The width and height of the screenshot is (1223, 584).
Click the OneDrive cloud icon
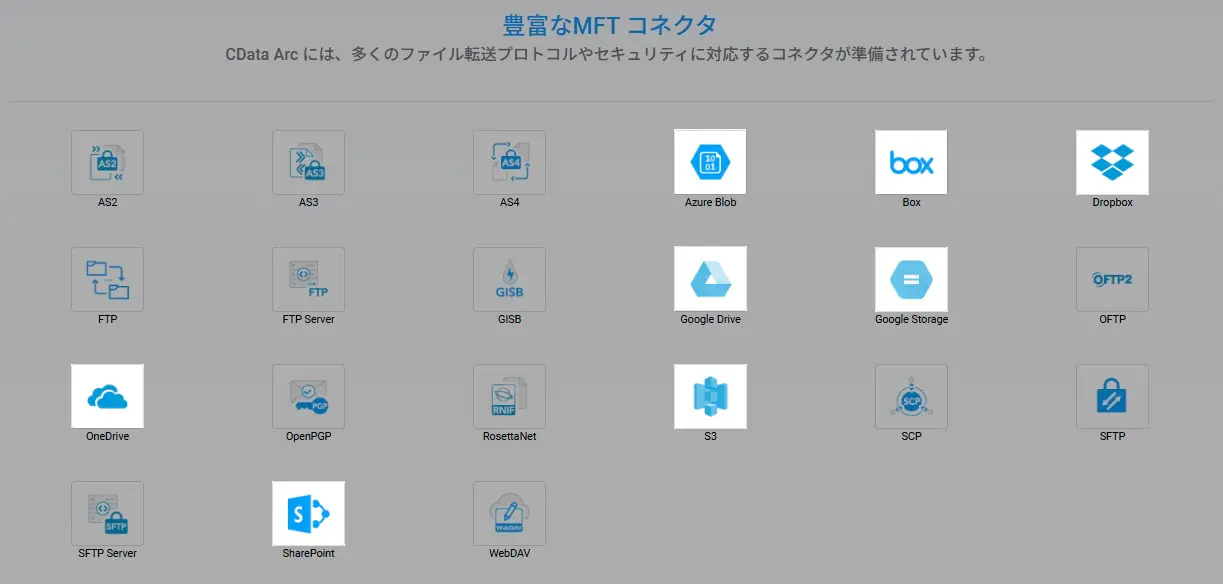click(x=107, y=396)
